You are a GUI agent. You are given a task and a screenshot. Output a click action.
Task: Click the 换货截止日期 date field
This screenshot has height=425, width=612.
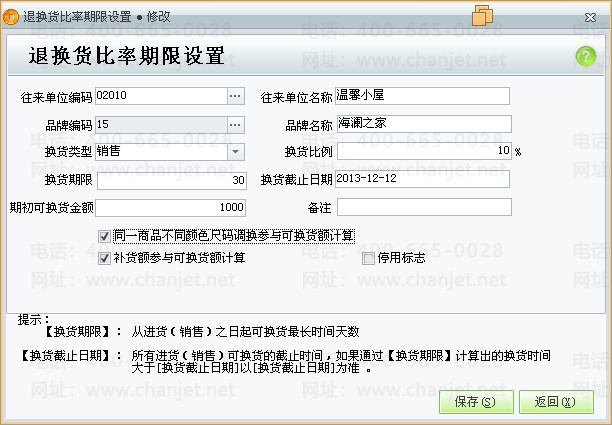(x=423, y=180)
